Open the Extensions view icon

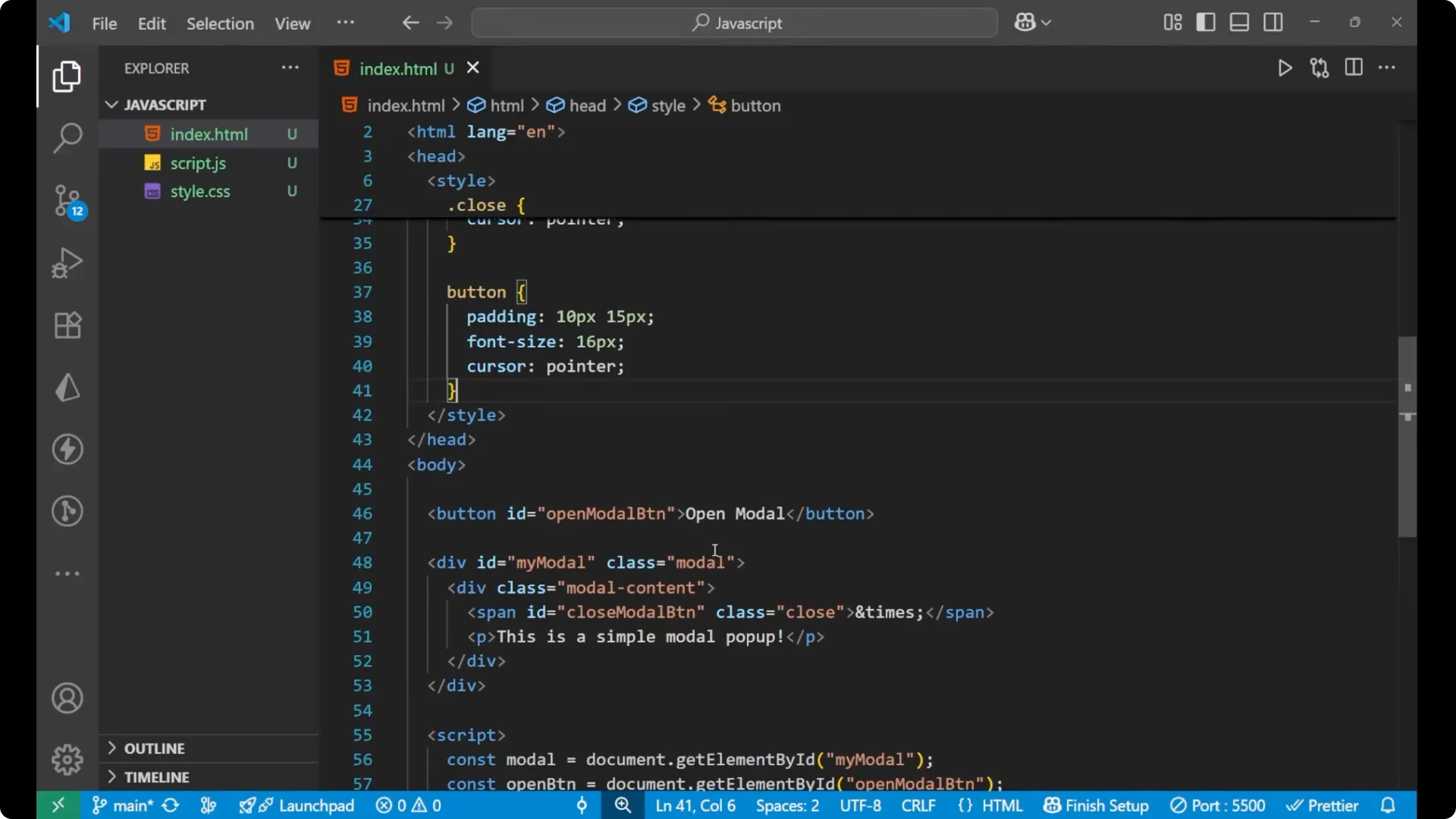tap(67, 325)
